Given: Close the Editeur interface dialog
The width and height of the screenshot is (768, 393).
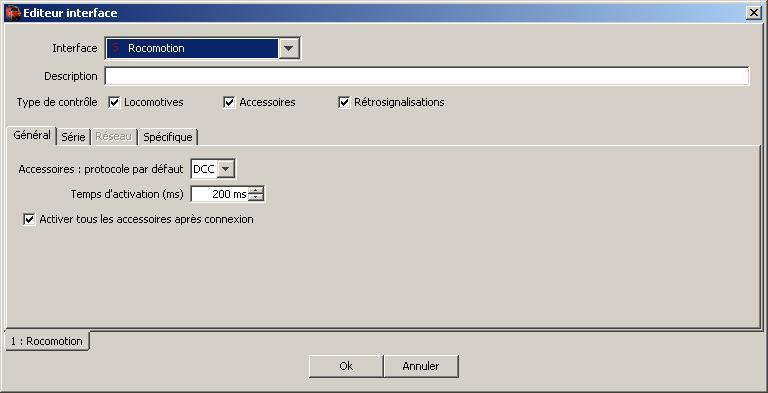Looking at the screenshot, I should (754, 13).
